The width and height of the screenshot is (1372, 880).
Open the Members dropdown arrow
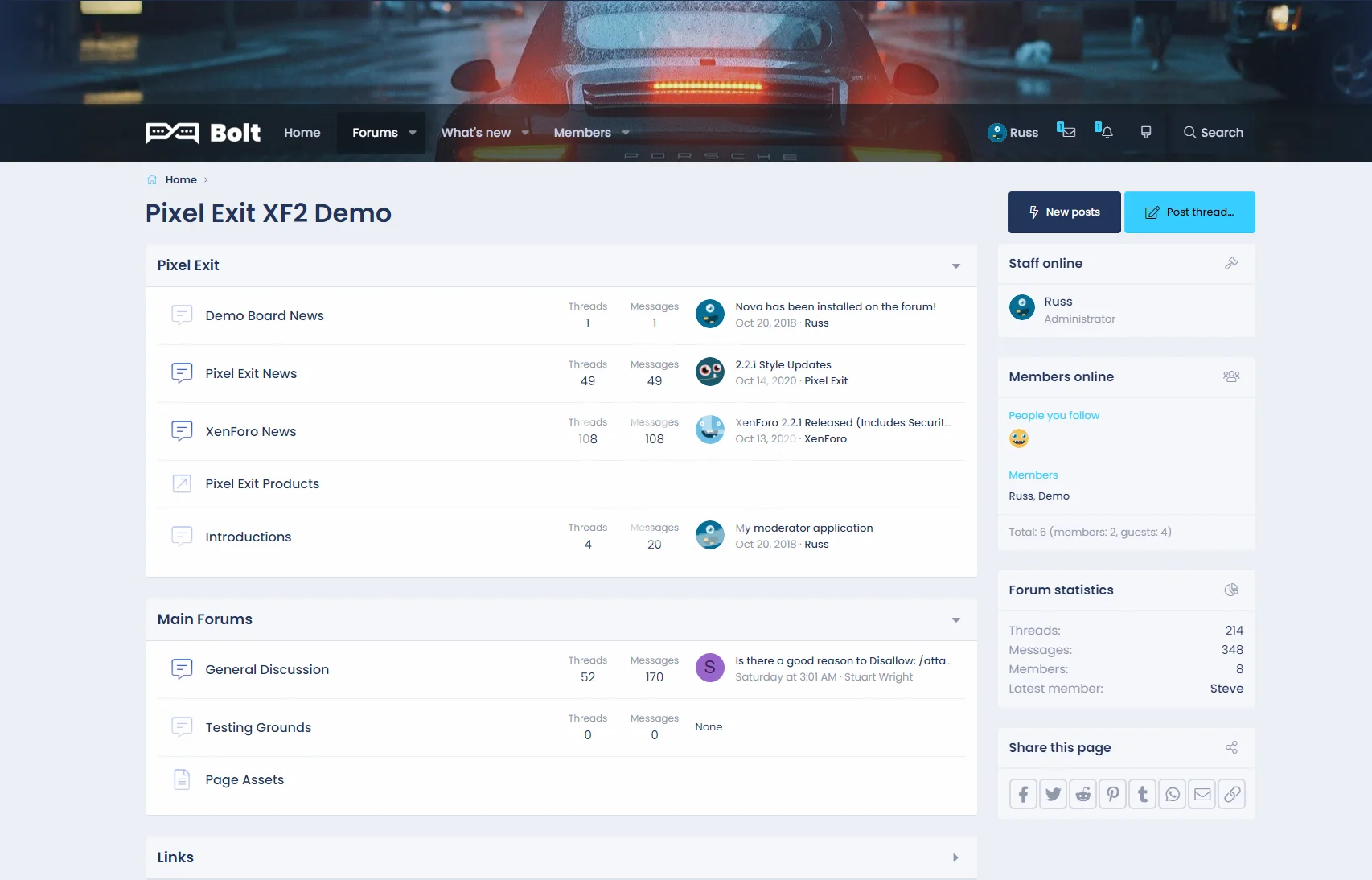click(x=626, y=133)
